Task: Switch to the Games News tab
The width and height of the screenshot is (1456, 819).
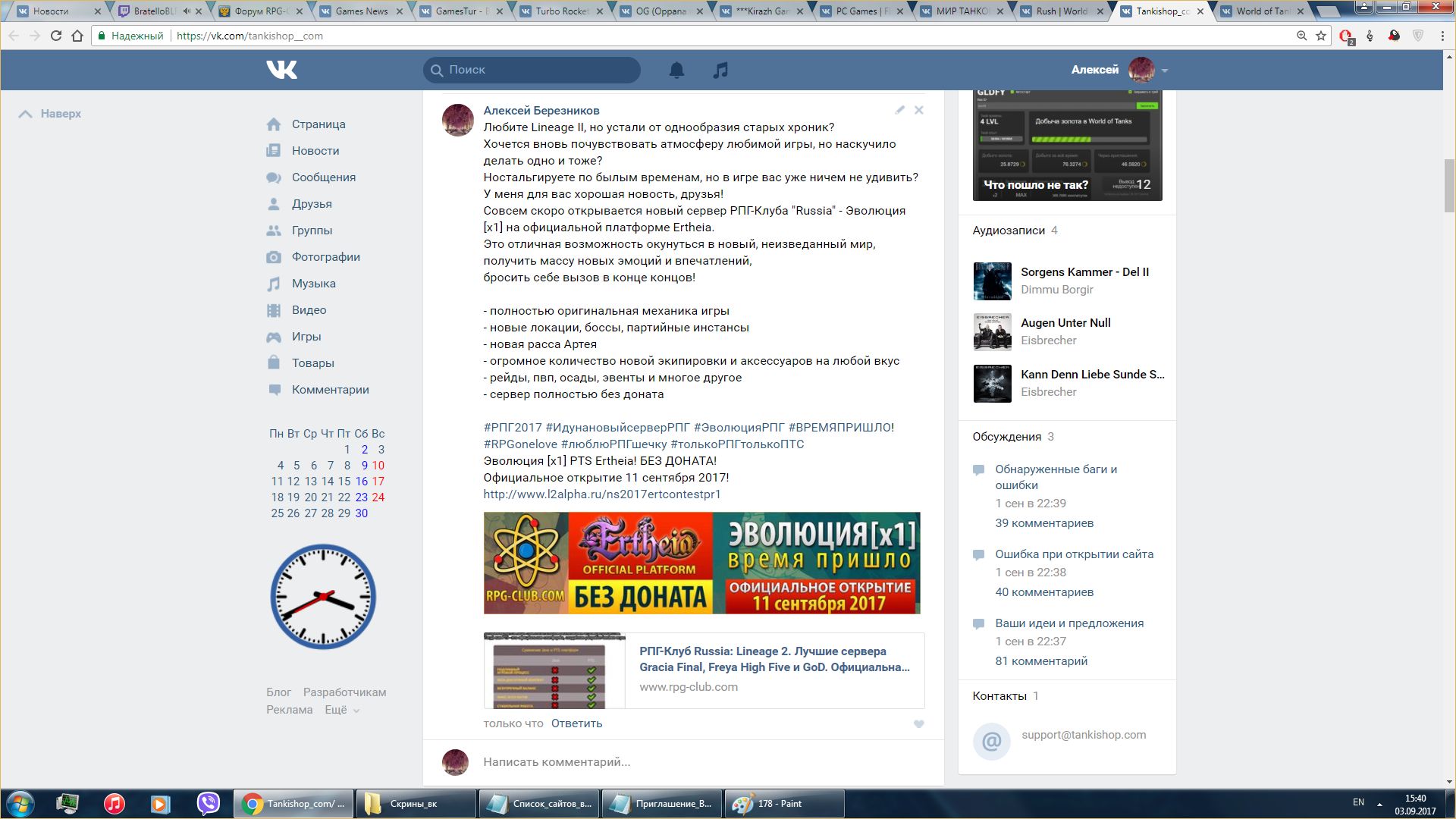Action: [361, 11]
